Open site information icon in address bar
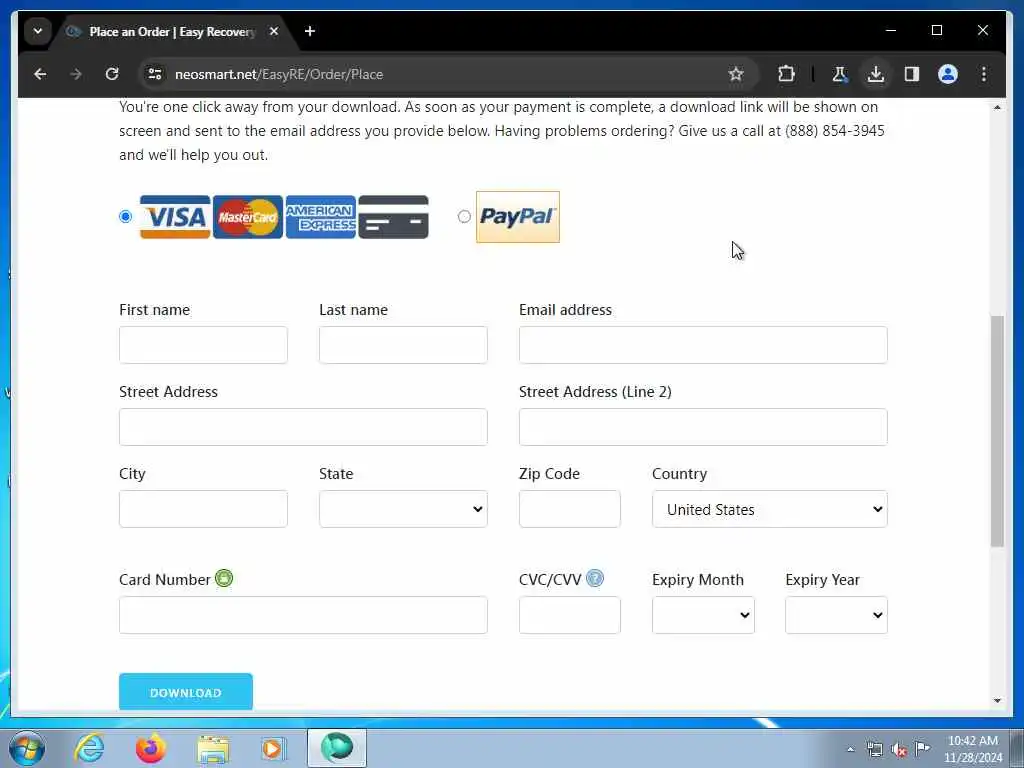 (x=155, y=74)
